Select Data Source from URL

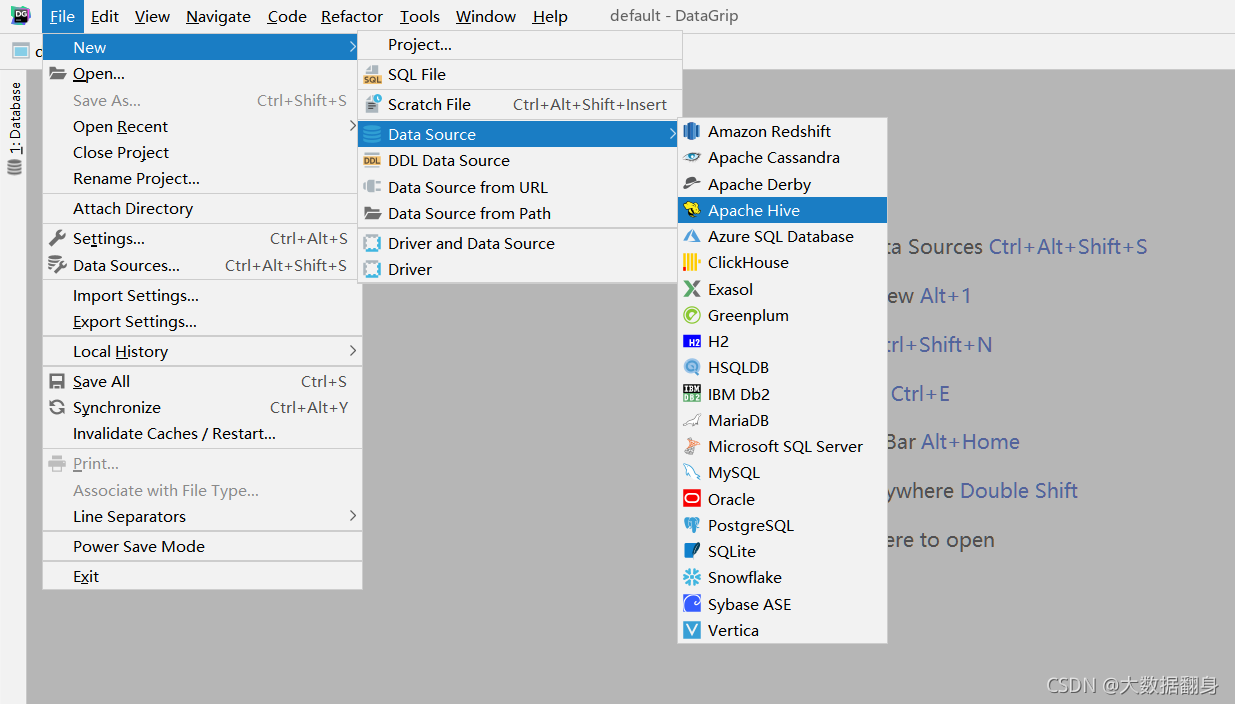pyautogui.click(x=520, y=187)
